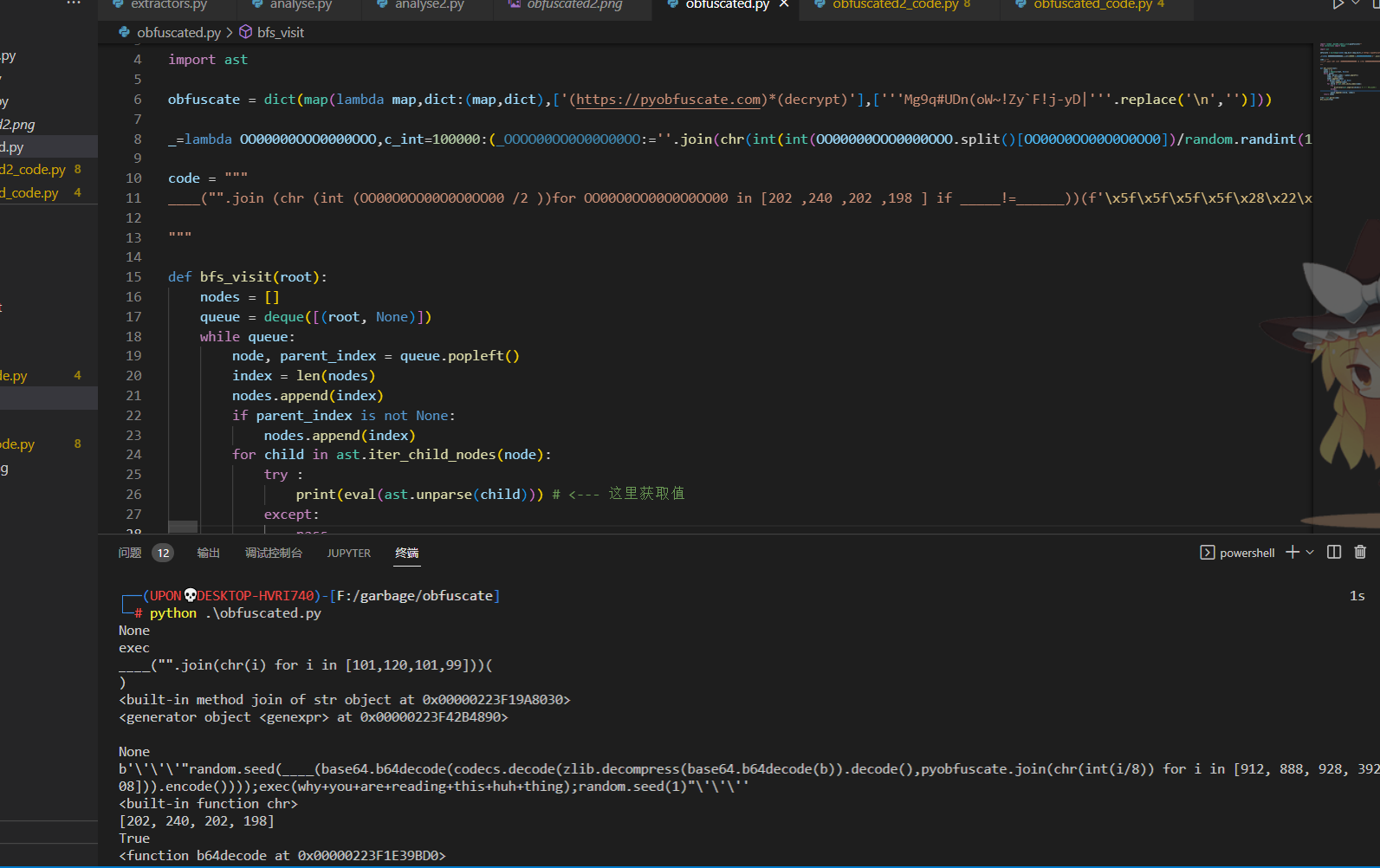Open the obfuscated2.png preview tab
1380x868 pixels.
[573, 4]
